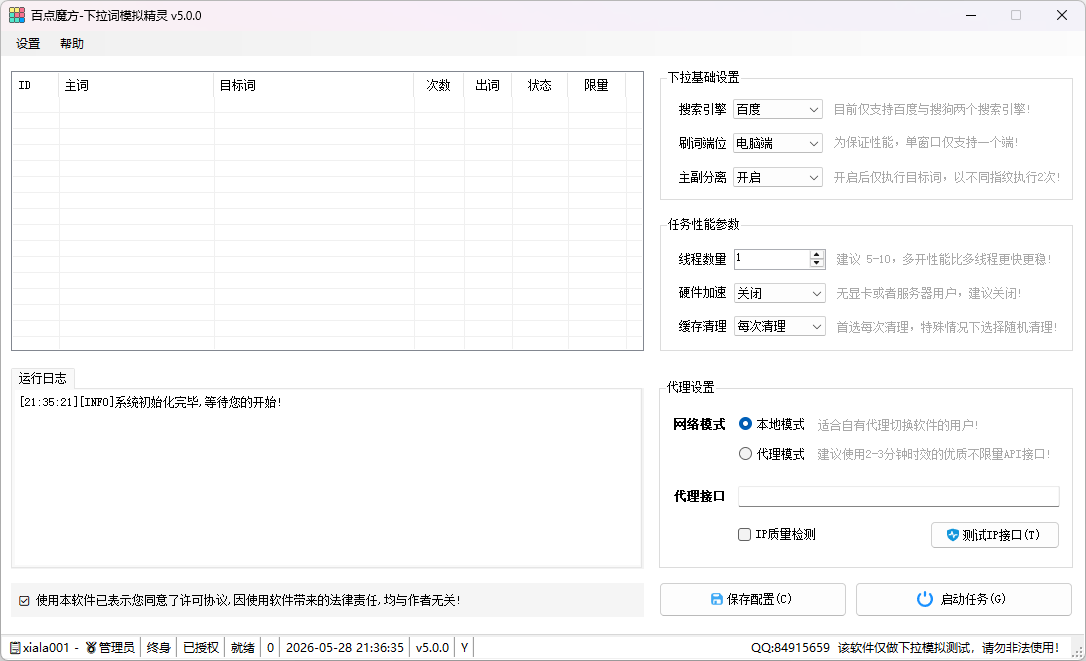
Task: Click the 限量 column header
Action: coord(596,85)
